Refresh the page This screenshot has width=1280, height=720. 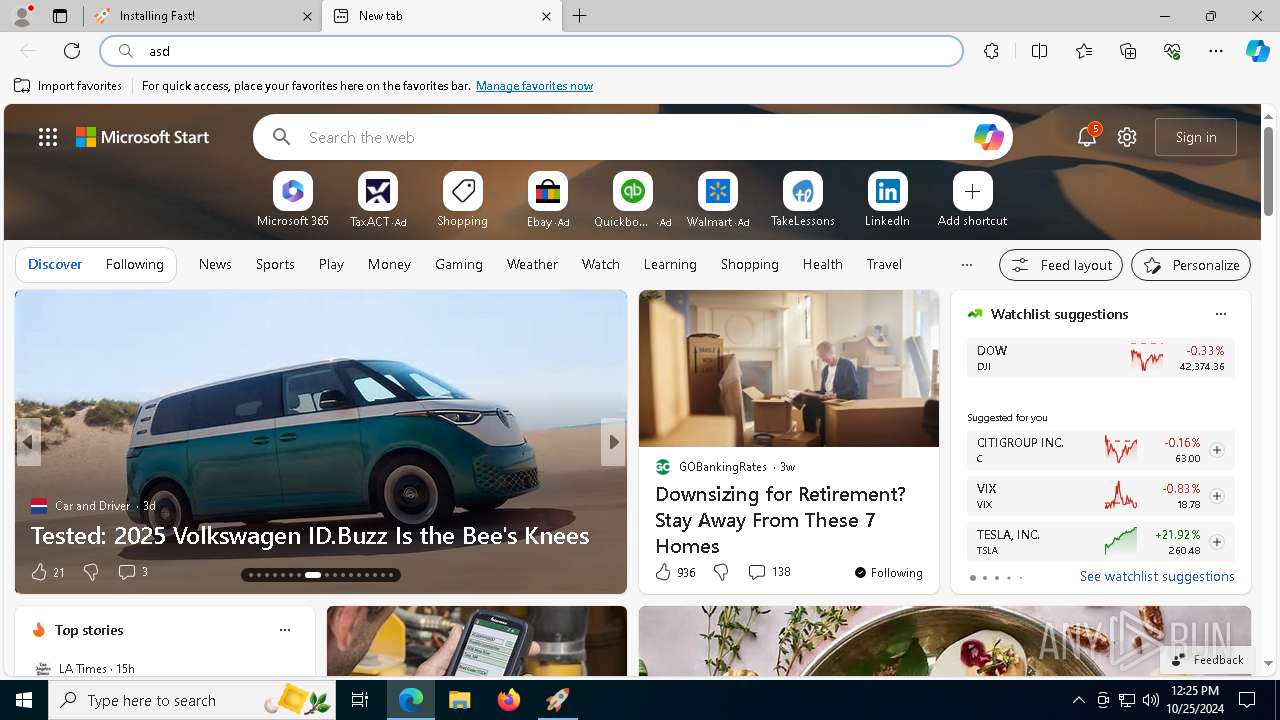point(72,51)
